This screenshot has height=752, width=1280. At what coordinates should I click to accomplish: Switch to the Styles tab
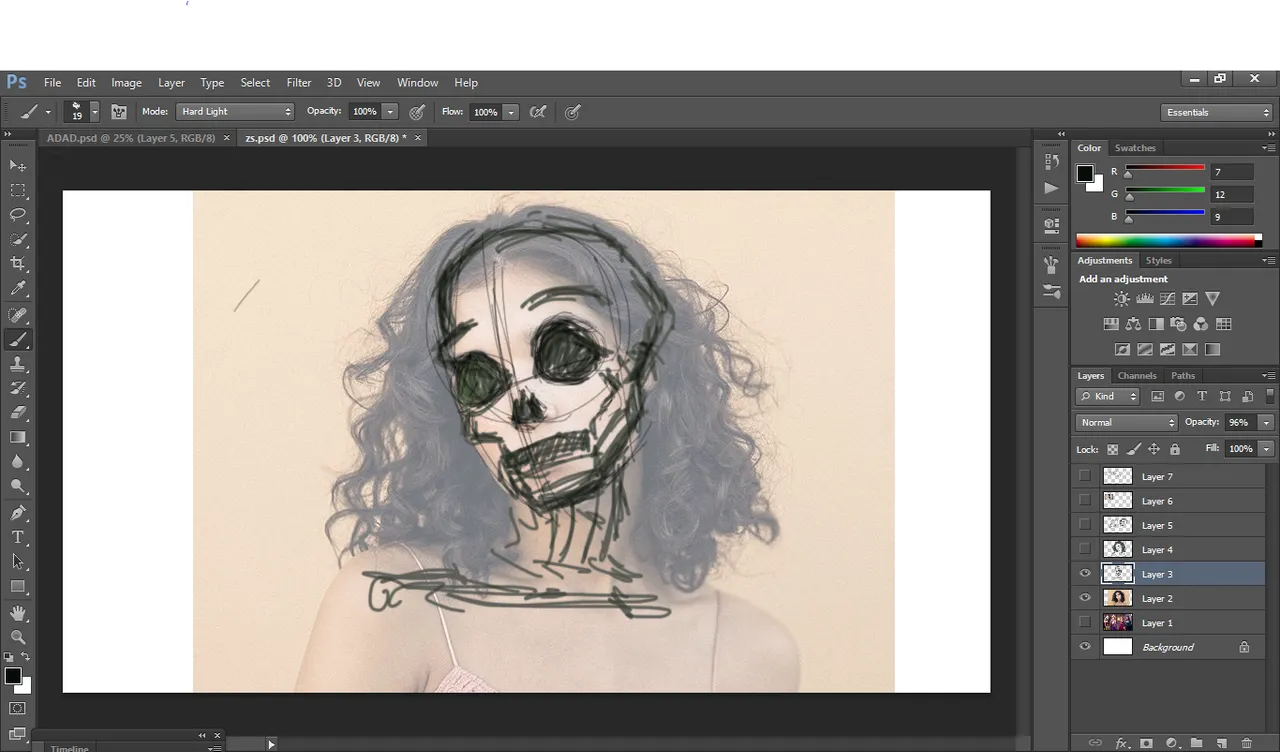click(x=1158, y=260)
